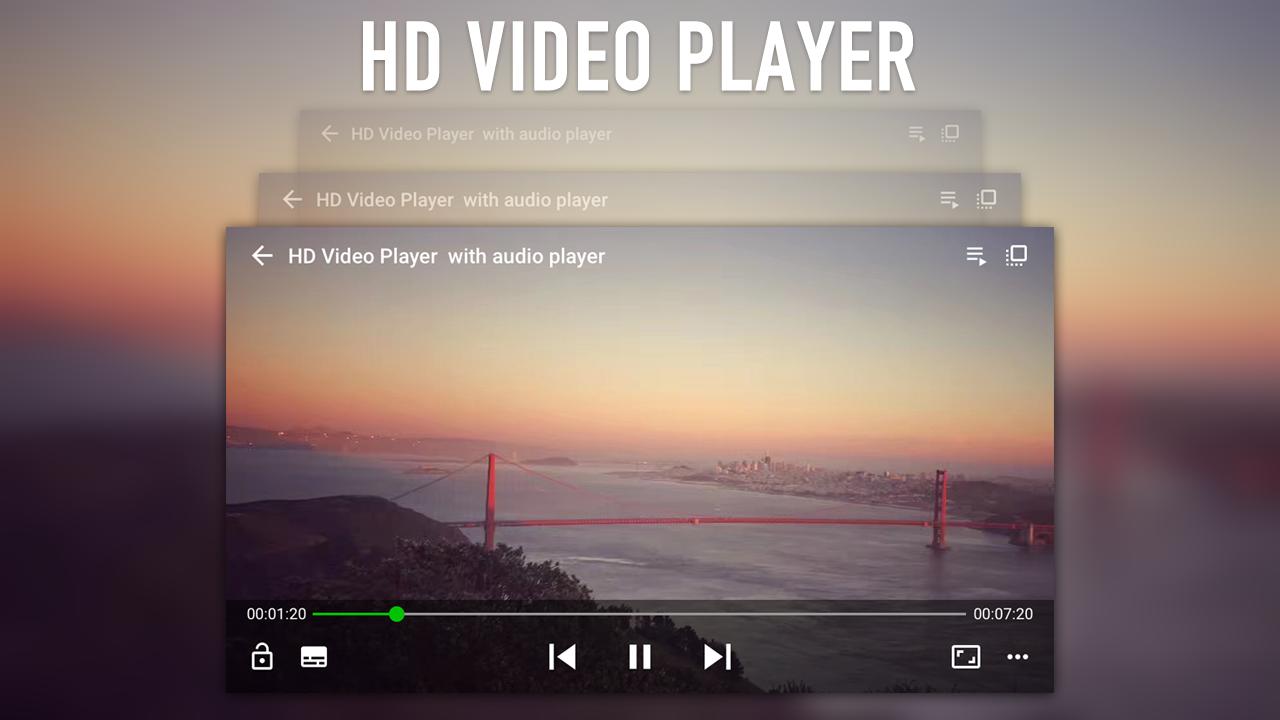Change aspect ratio with resize icon
The height and width of the screenshot is (720, 1280).
(966, 657)
